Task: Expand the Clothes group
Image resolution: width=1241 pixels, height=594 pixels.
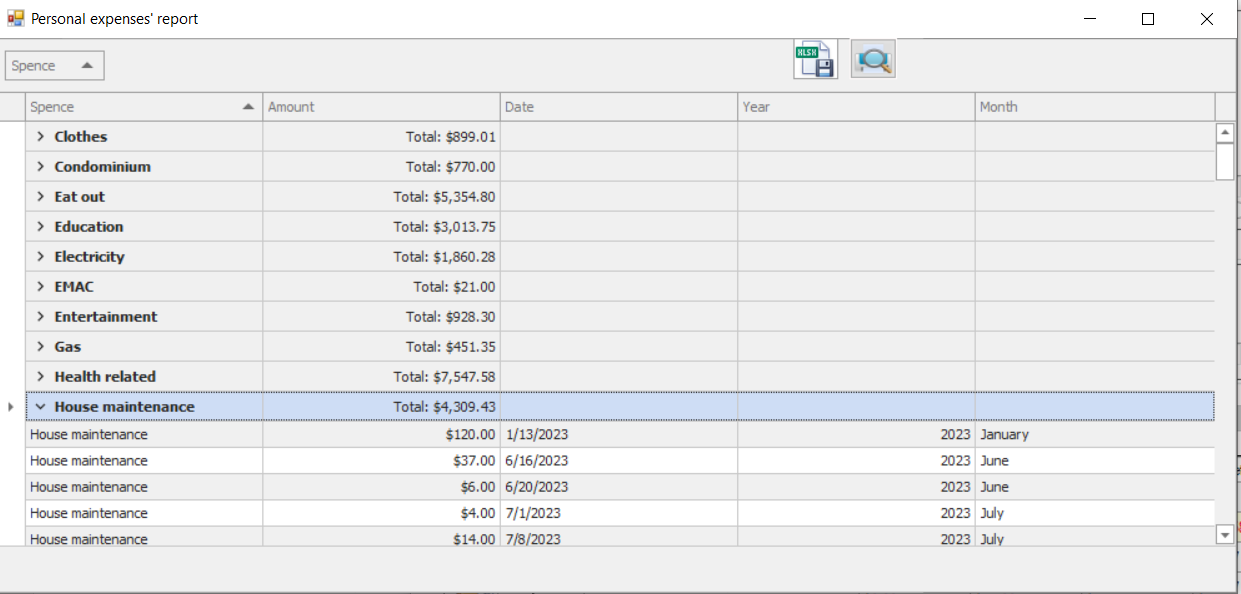Action: point(40,137)
